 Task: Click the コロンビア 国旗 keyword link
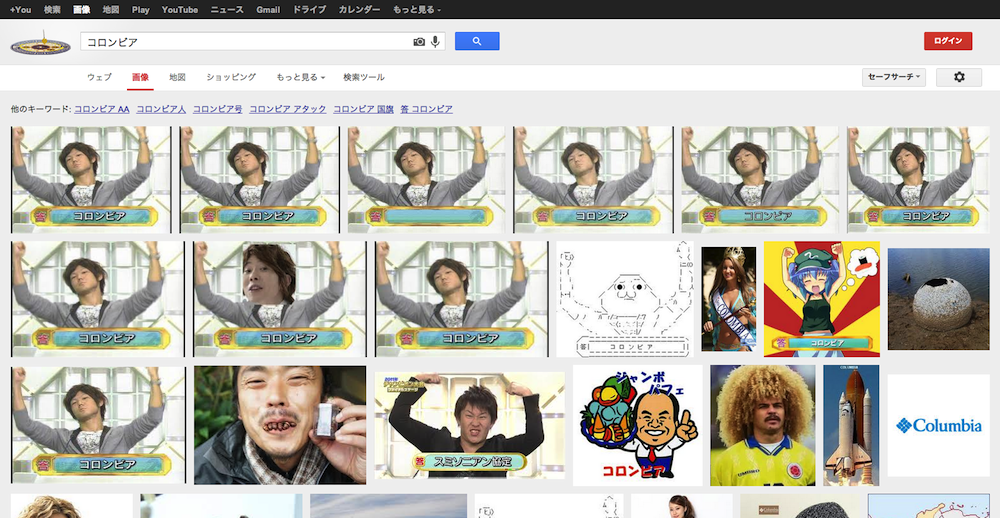(363, 108)
